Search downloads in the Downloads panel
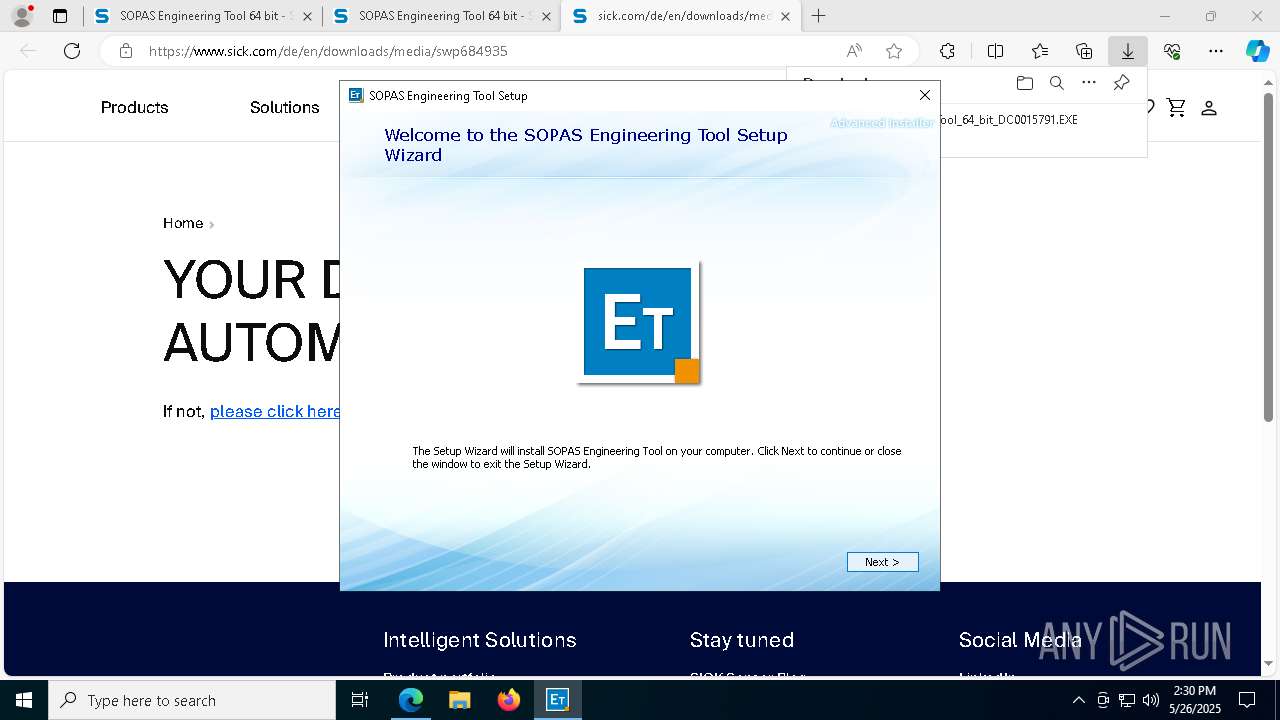The width and height of the screenshot is (1280, 720). click(x=1056, y=83)
